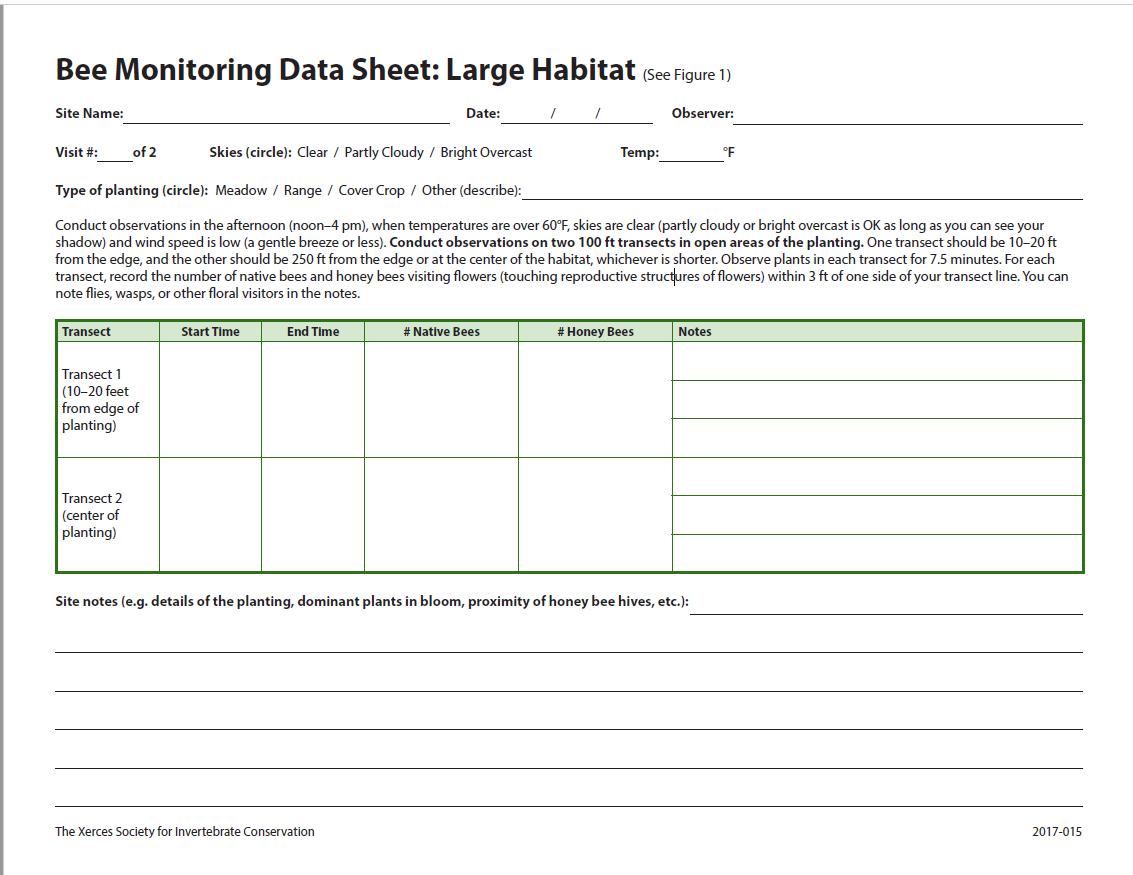Viewport: 1133px width, 875px height.
Task: Click the Transect 1 # Native Bees cell
Action: (x=441, y=399)
